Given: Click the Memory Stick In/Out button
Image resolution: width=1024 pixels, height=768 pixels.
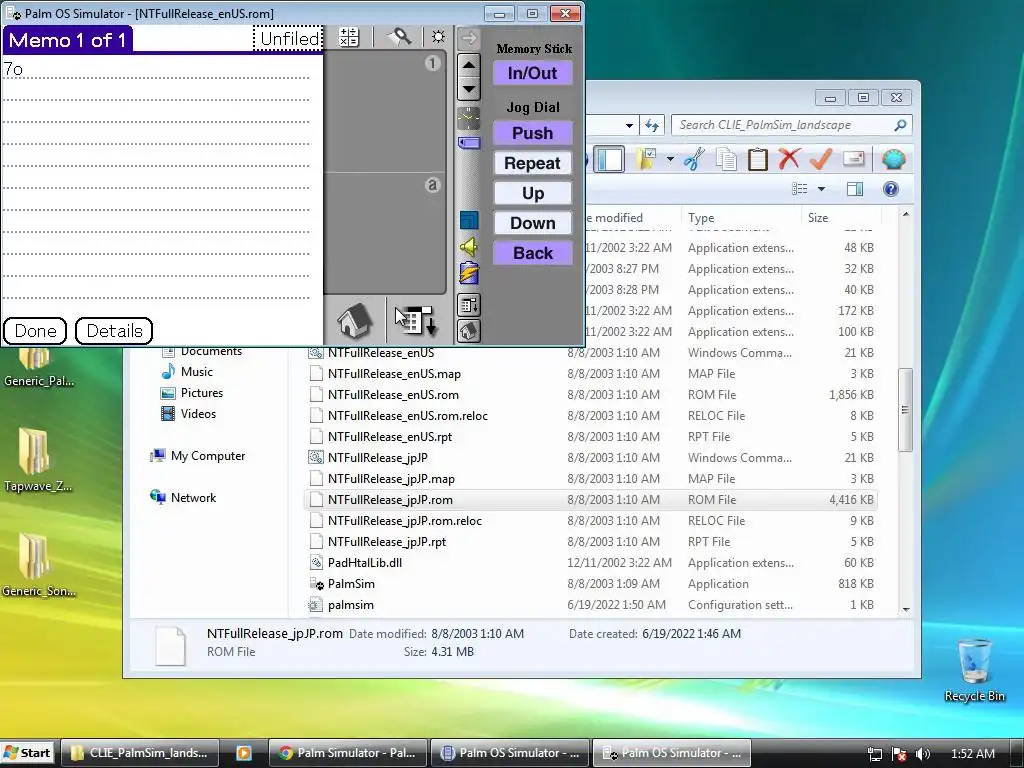Looking at the screenshot, I should click(533, 73).
